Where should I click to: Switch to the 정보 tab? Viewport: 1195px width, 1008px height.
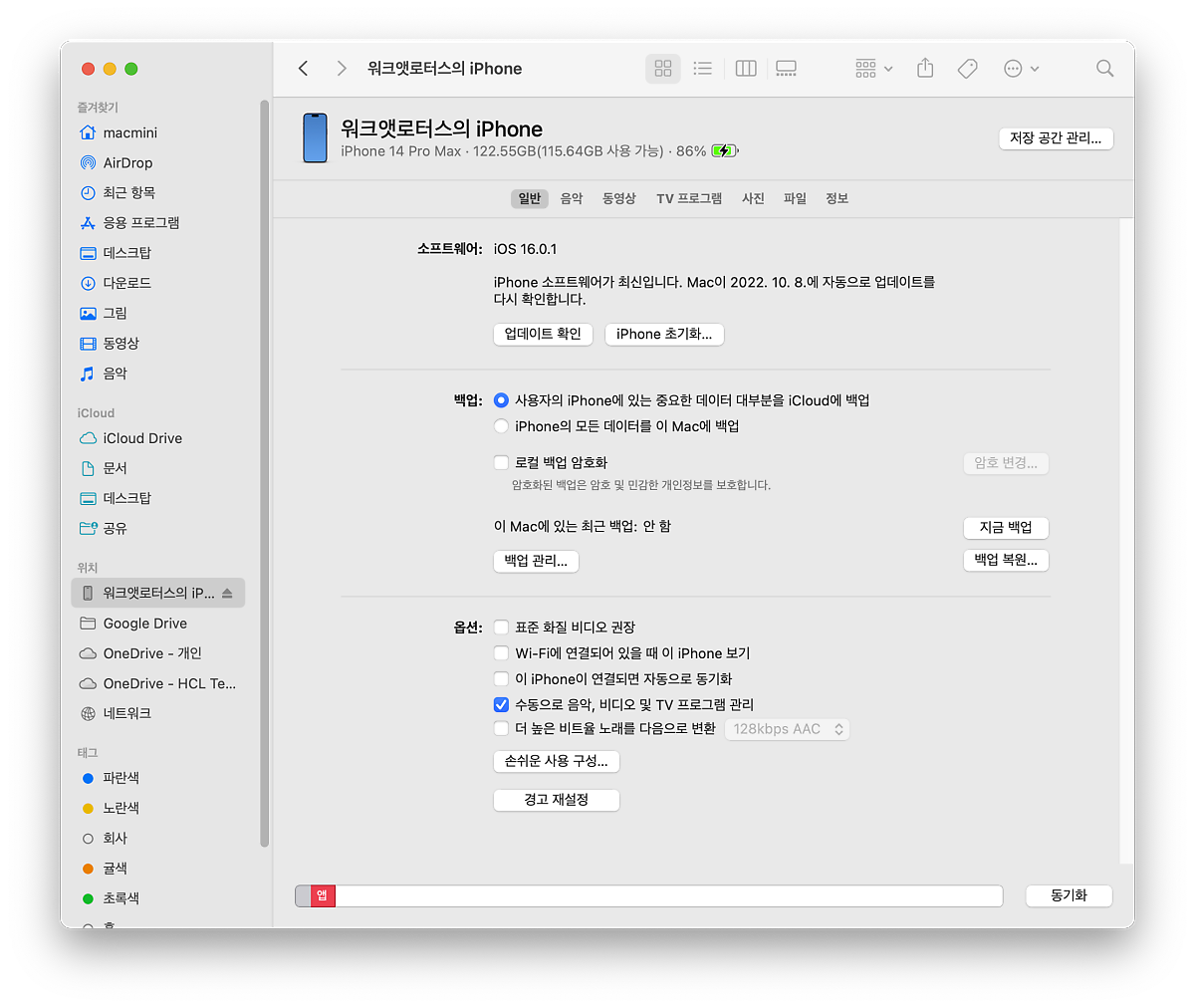tap(836, 198)
